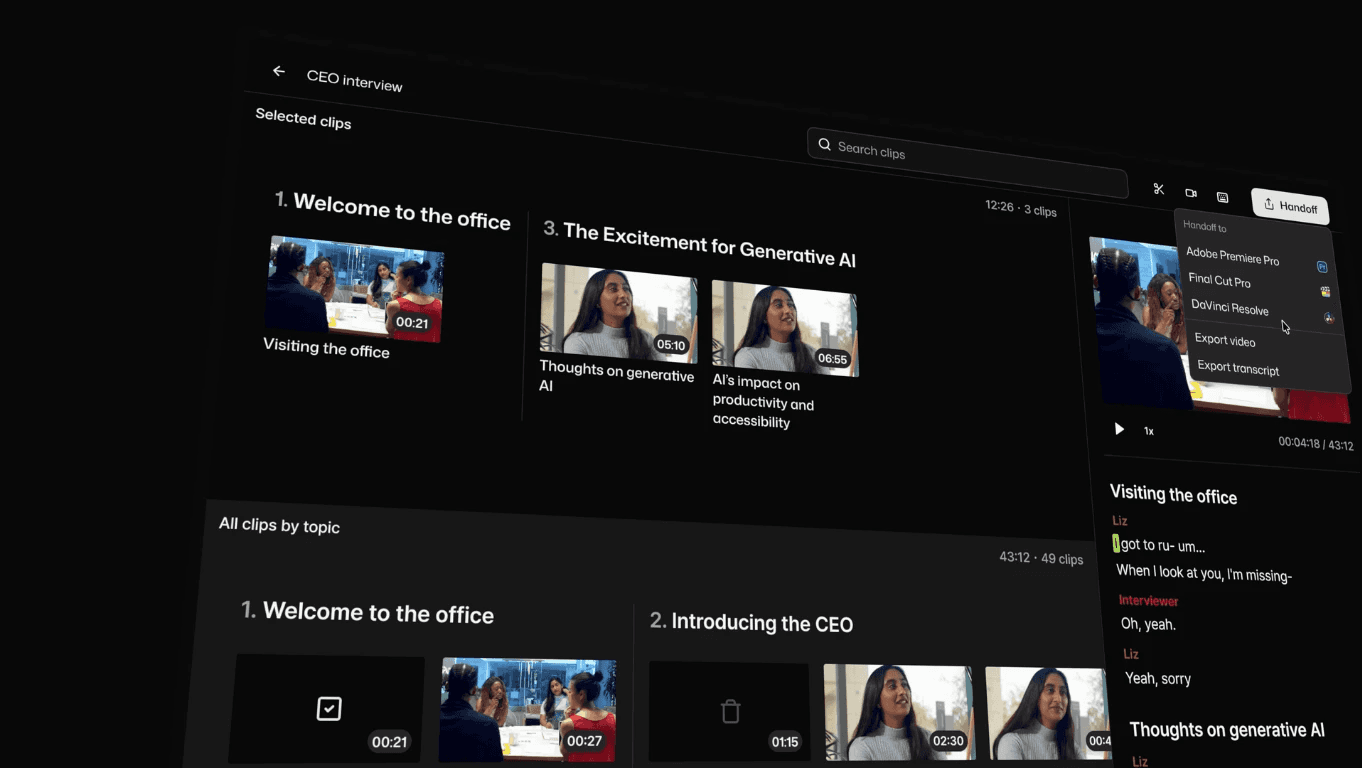The width and height of the screenshot is (1362, 768).
Task: Click transcript line "Oh, yeah."
Action: 1148,624
